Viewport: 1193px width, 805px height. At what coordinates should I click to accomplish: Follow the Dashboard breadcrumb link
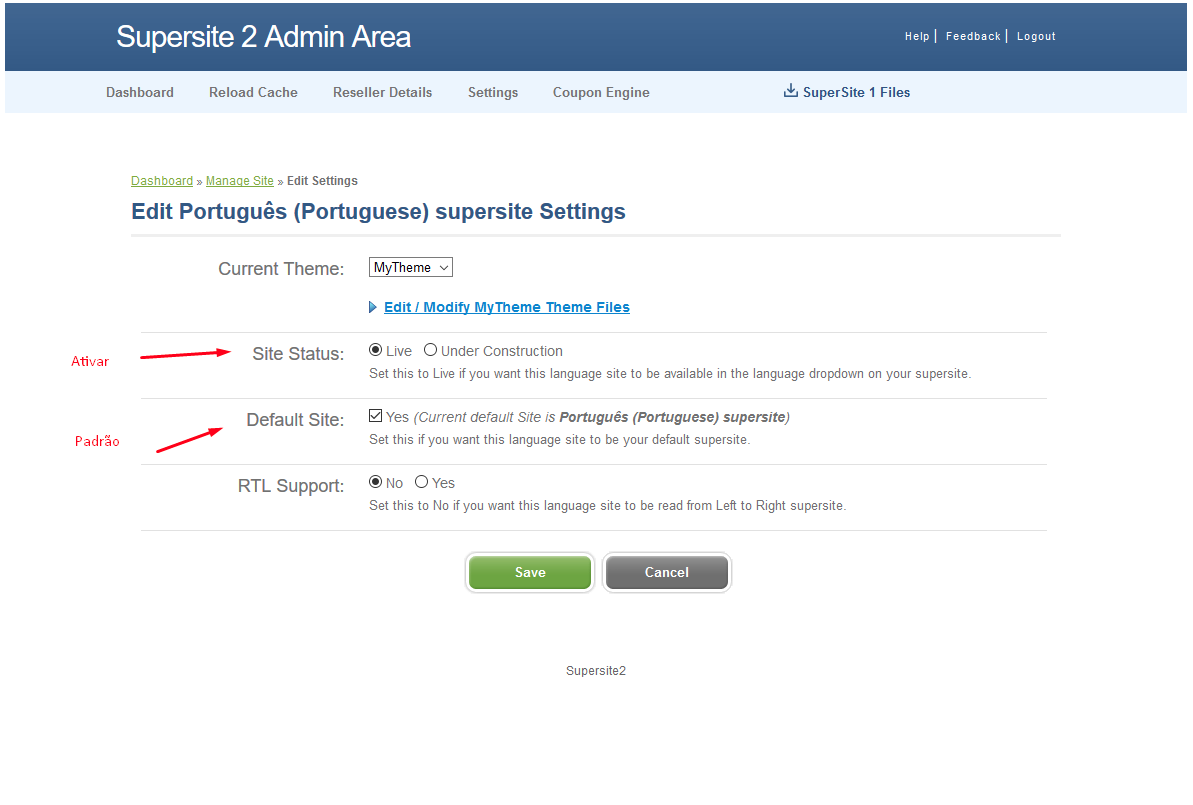(162, 181)
